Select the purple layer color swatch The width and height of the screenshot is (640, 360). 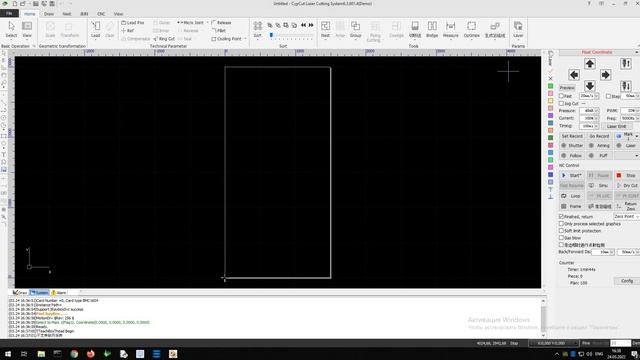pos(550,116)
